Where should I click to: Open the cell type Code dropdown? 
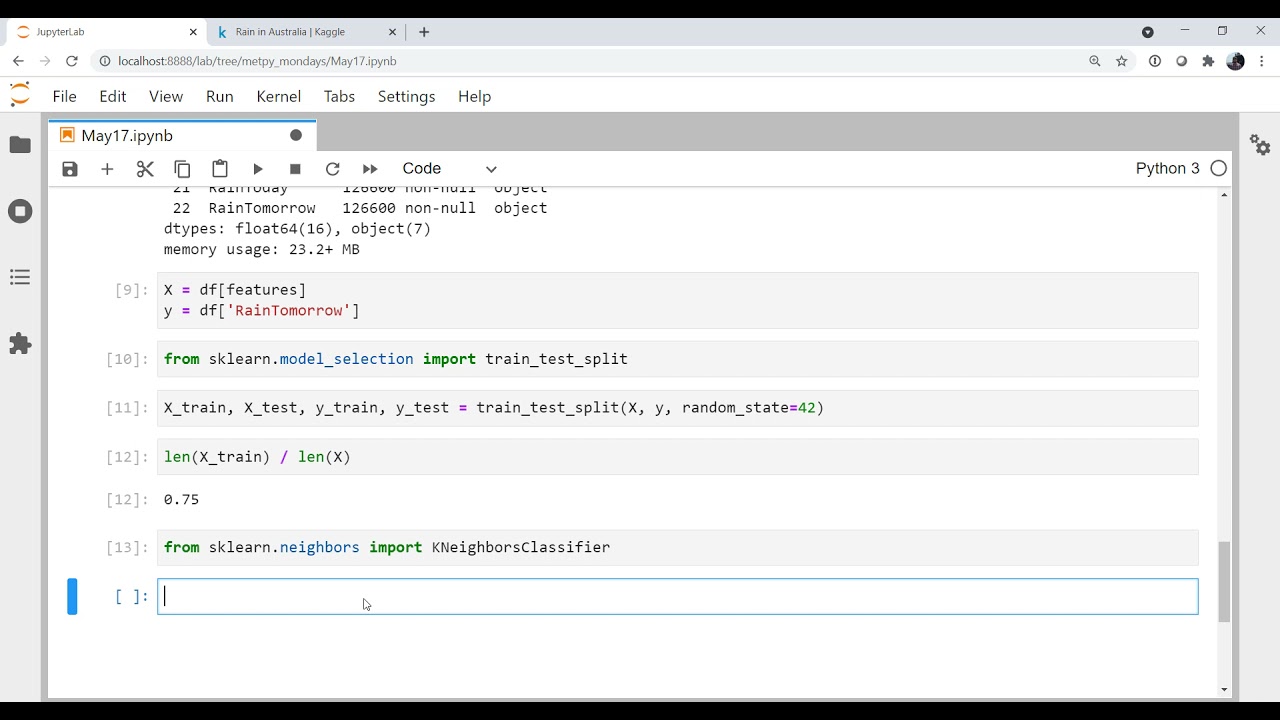tap(449, 169)
